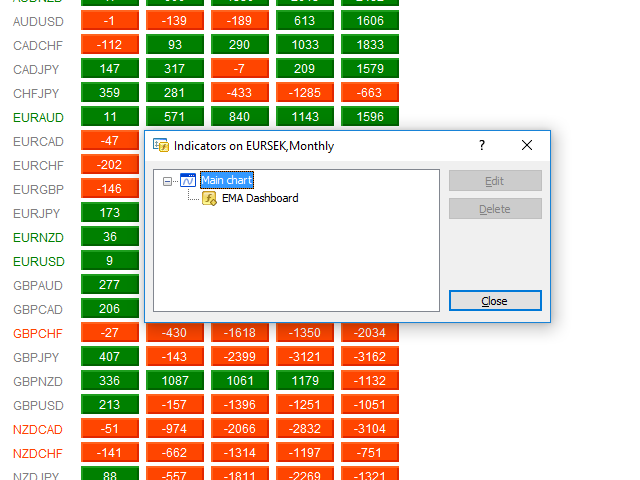The height and width of the screenshot is (480, 640).
Task: Click the EURCAD pair label
Action: click(x=38, y=142)
